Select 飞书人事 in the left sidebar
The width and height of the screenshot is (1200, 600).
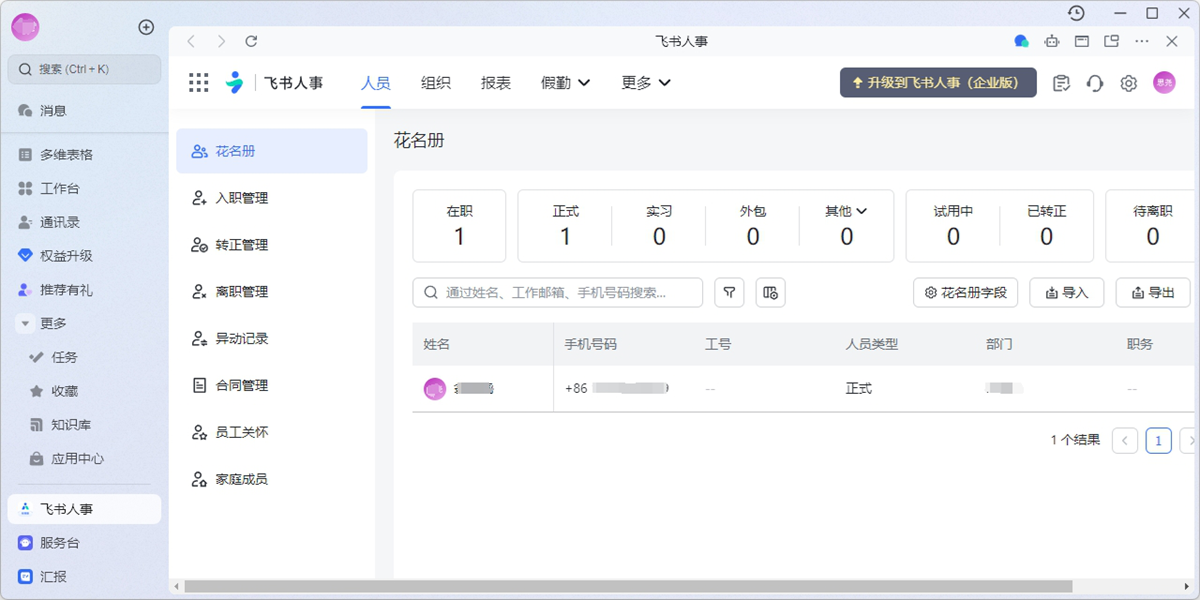84,509
